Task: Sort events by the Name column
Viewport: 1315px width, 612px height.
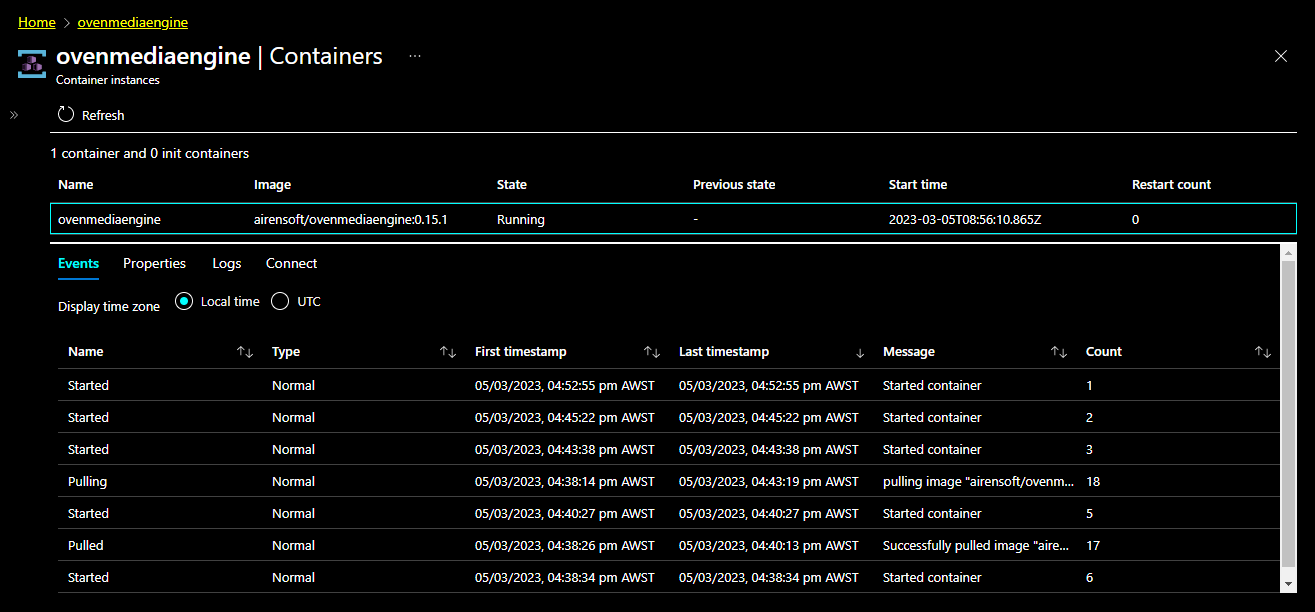Action: 245,351
